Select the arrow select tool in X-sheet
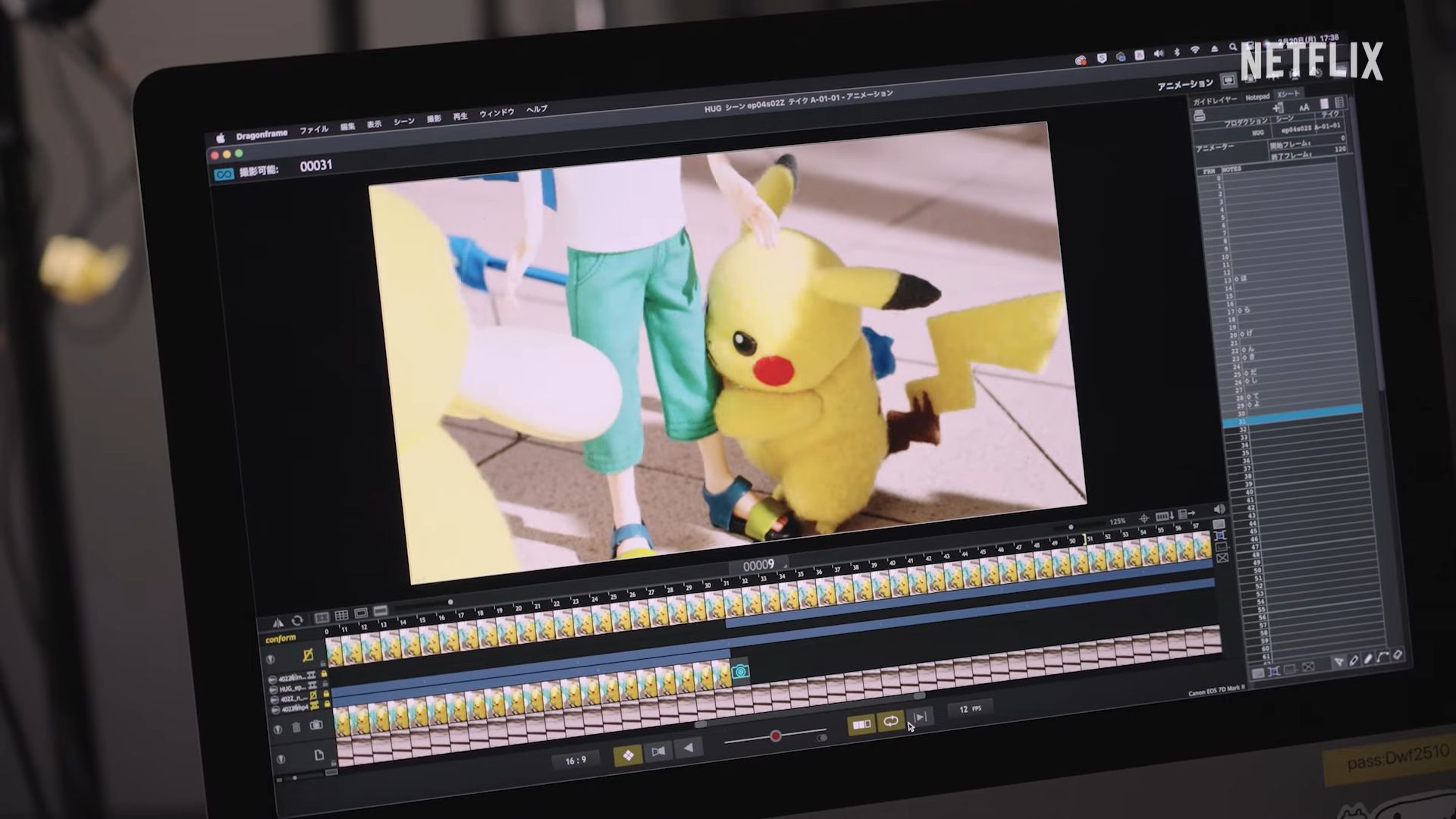 [1339, 661]
